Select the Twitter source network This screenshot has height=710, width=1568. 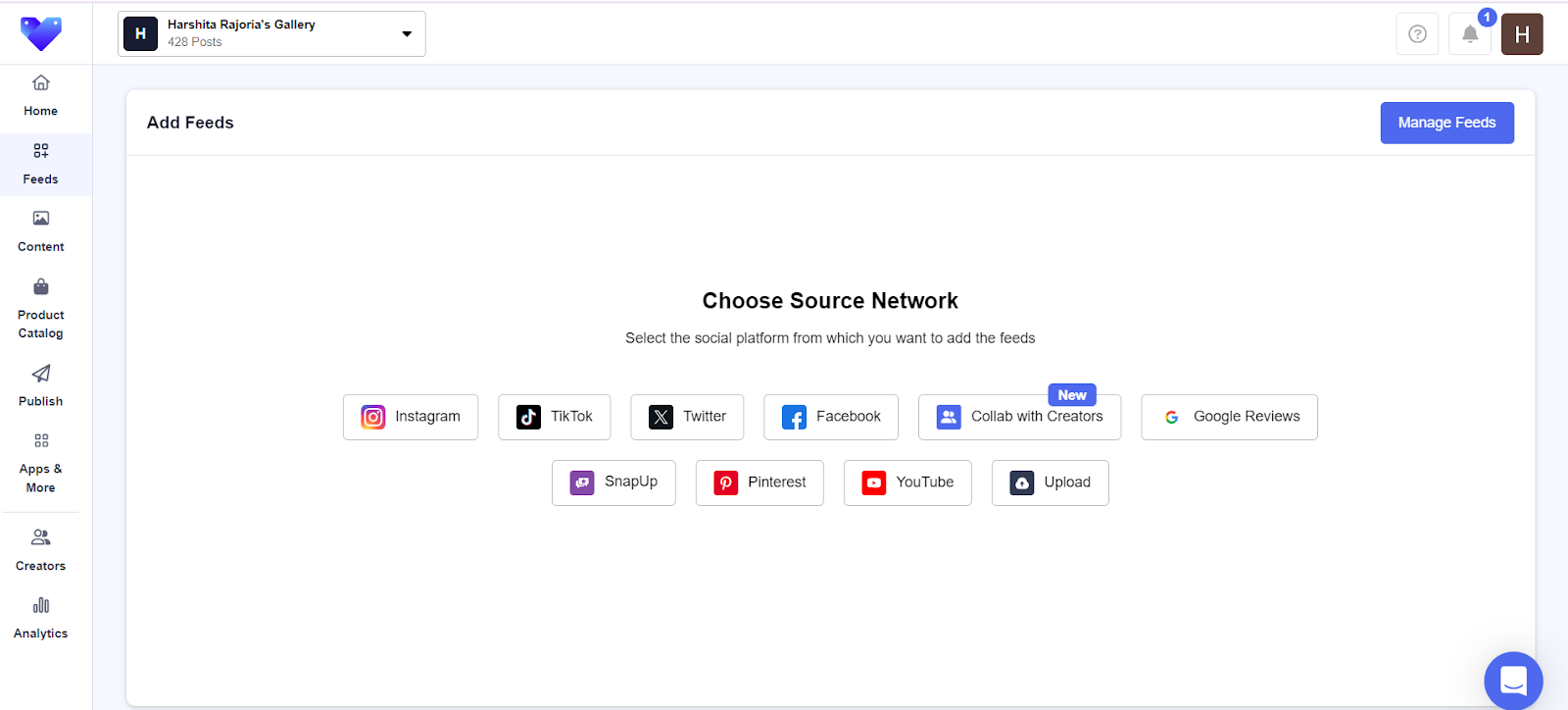687,417
